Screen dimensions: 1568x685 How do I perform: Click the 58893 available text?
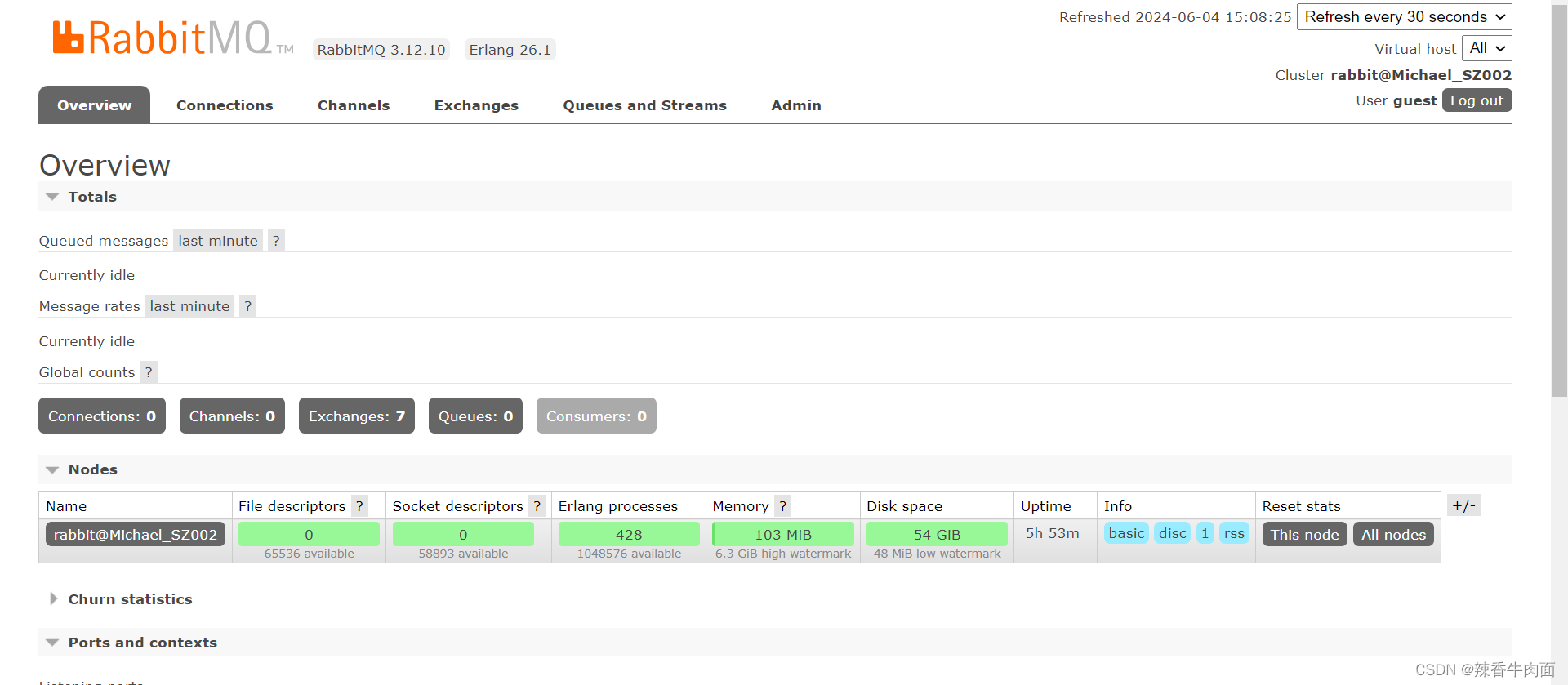tap(463, 554)
